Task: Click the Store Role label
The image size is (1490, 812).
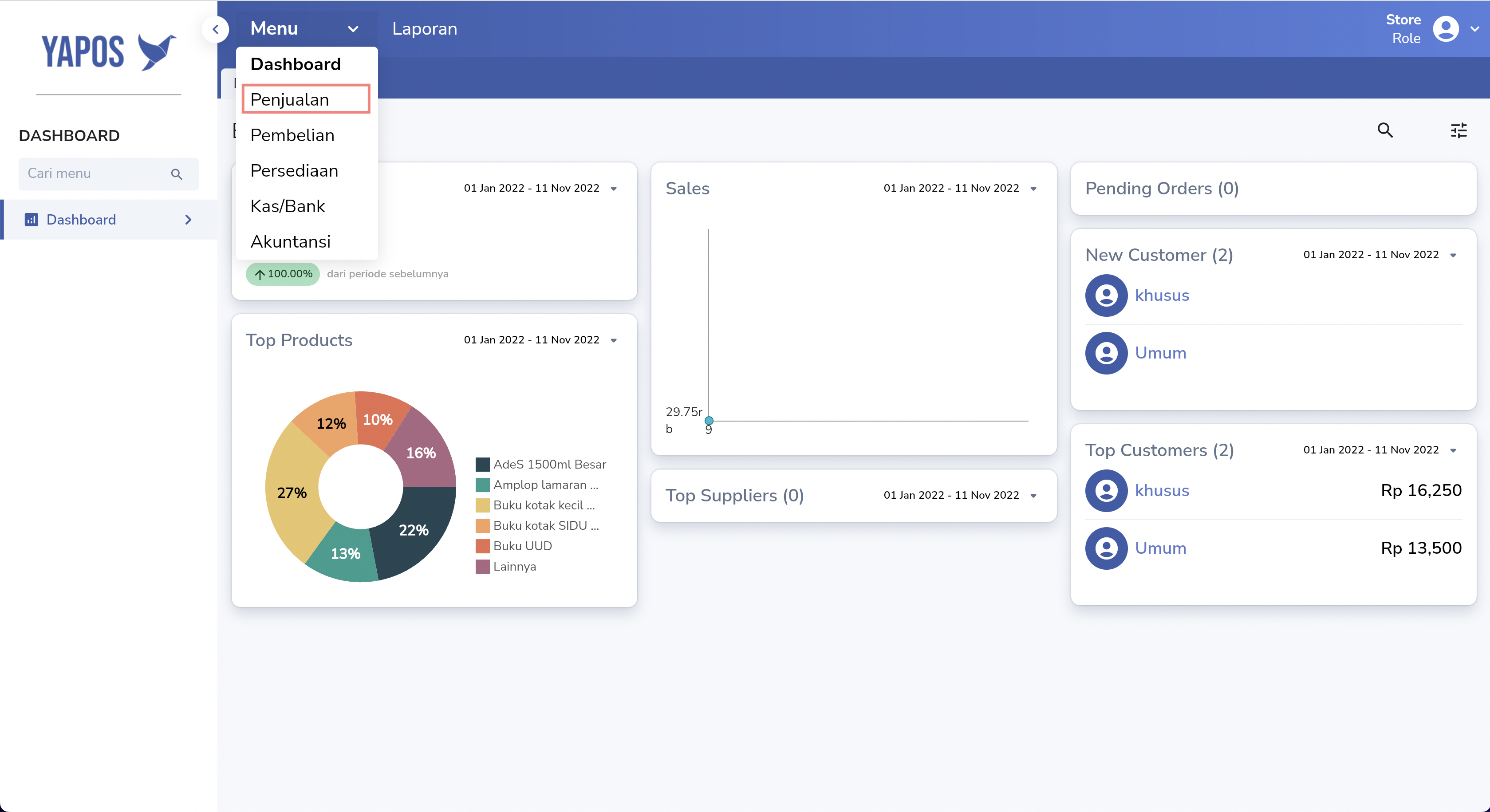Action: [x=1403, y=29]
